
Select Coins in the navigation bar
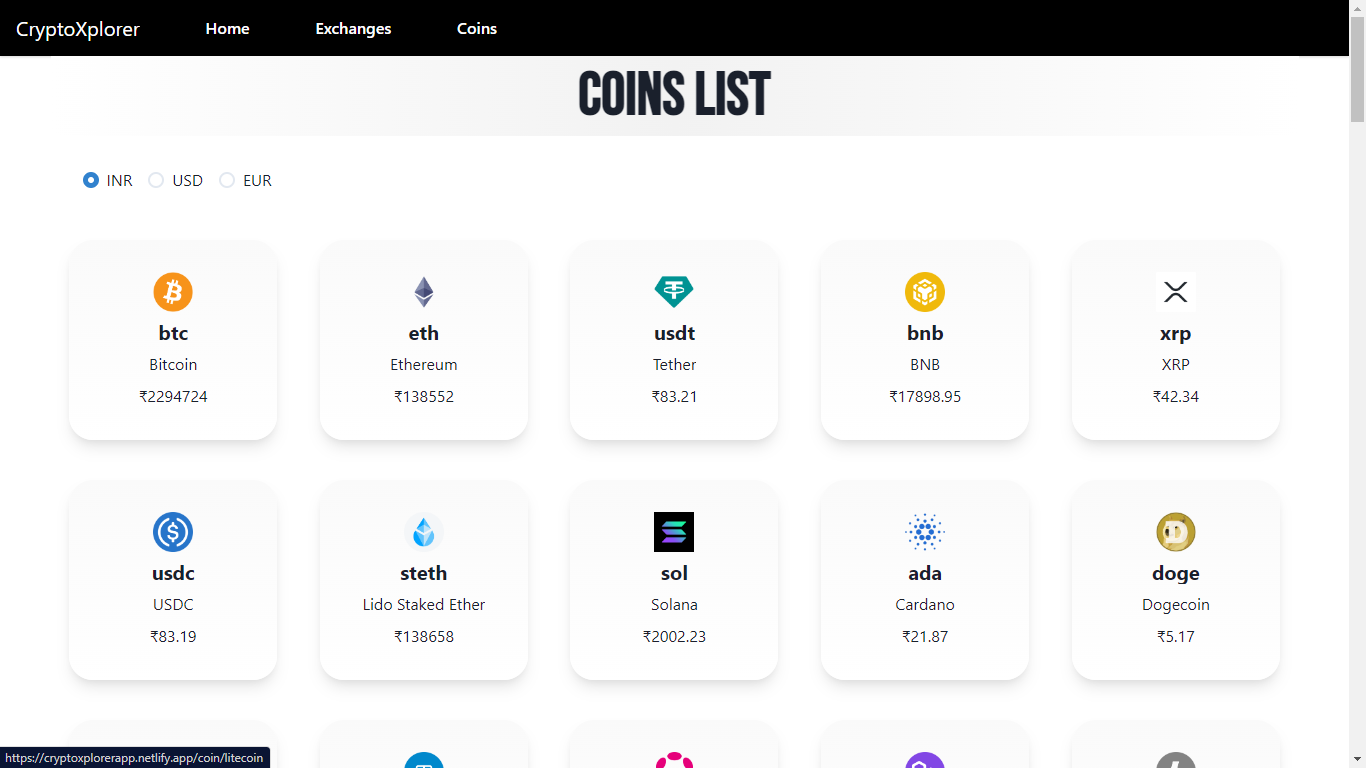point(476,28)
